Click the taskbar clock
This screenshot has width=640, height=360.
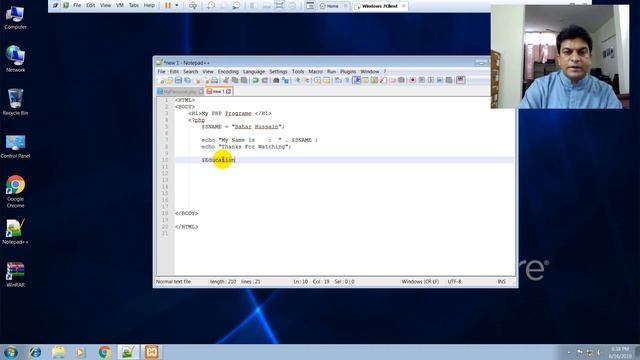pyautogui.click(x=620, y=353)
